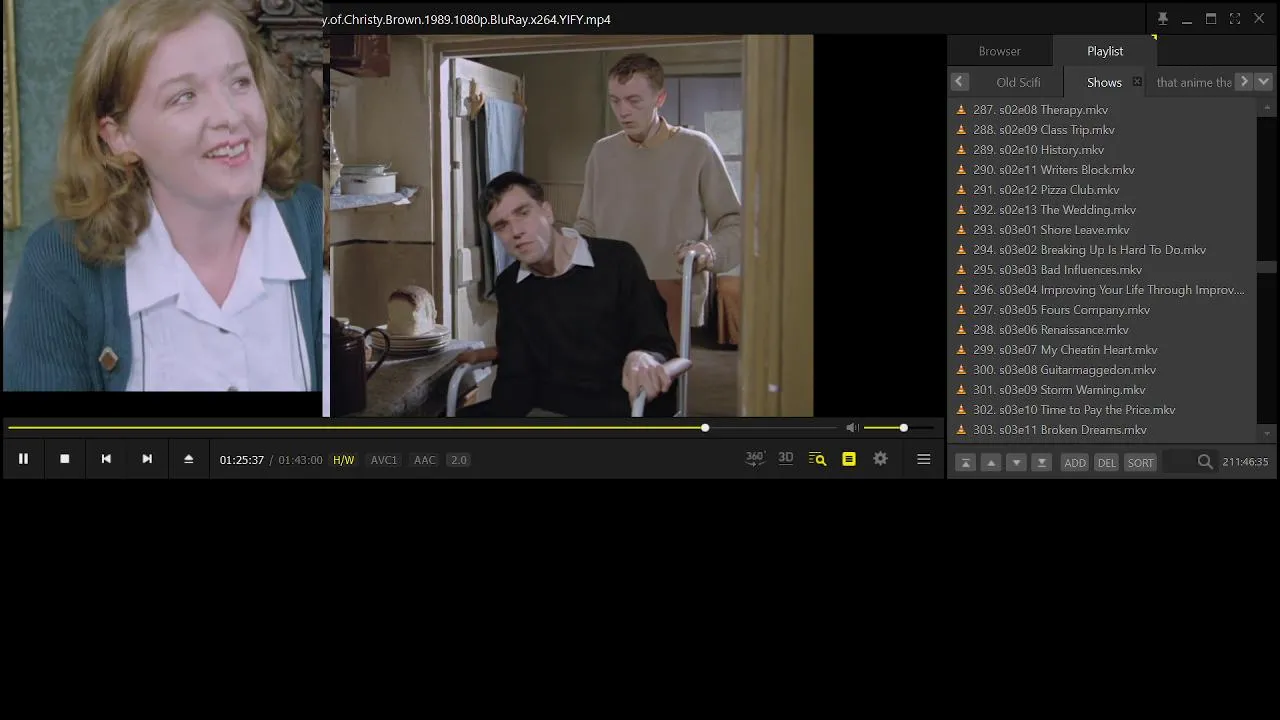Move selected item to bottom of playlist

click(x=1041, y=462)
